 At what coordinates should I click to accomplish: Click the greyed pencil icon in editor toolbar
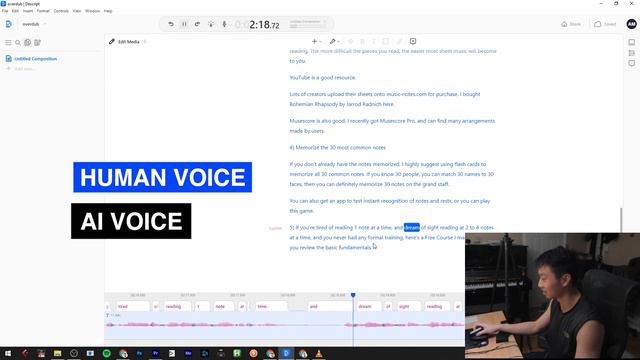tap(400, 41)
